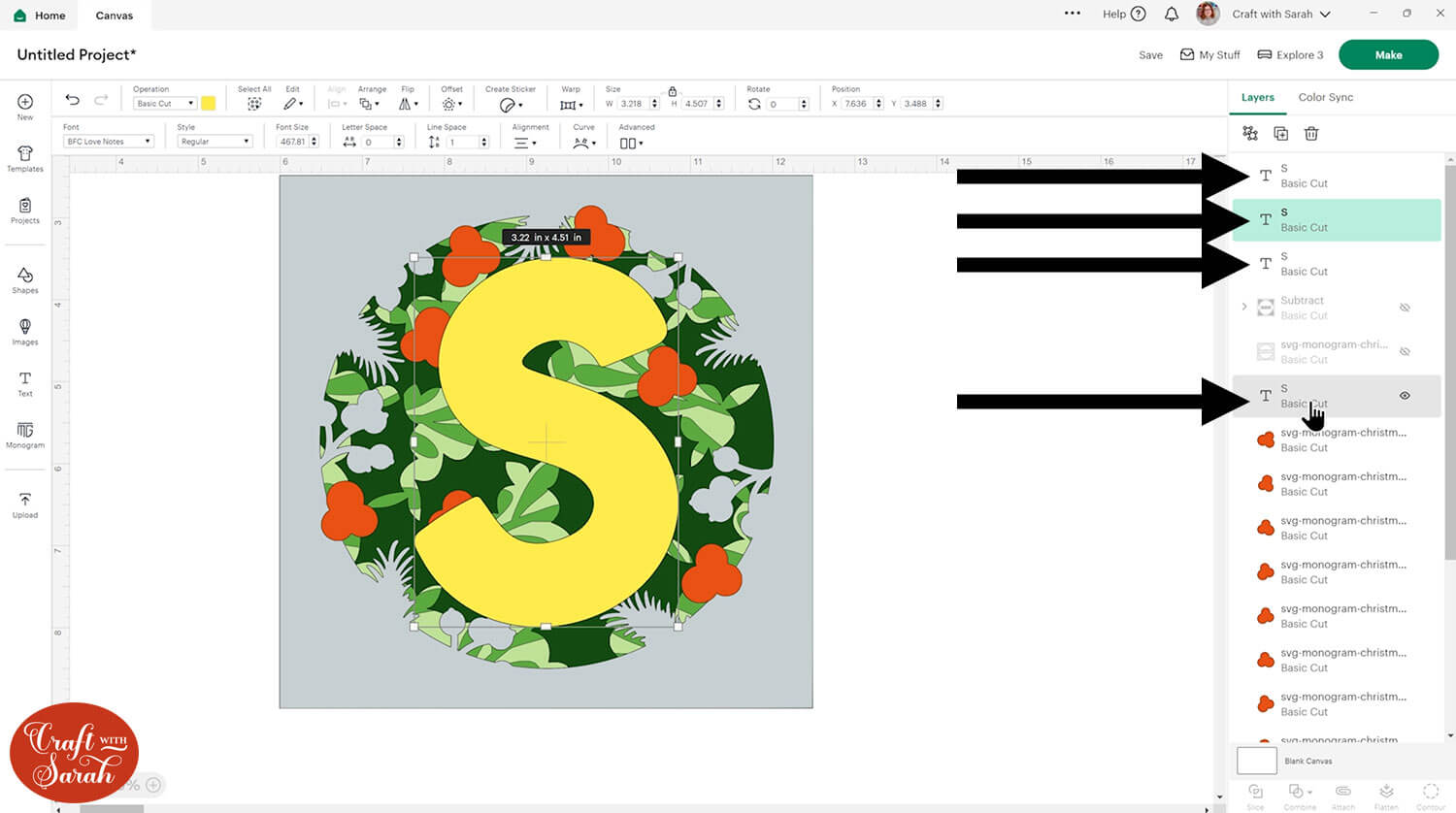Delete selected layer with trash icon

1310,134
